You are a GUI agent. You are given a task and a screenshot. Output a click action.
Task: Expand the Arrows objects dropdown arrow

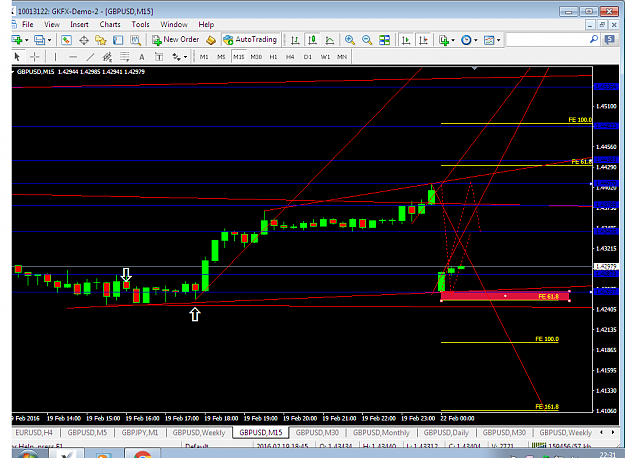[185, 57]
